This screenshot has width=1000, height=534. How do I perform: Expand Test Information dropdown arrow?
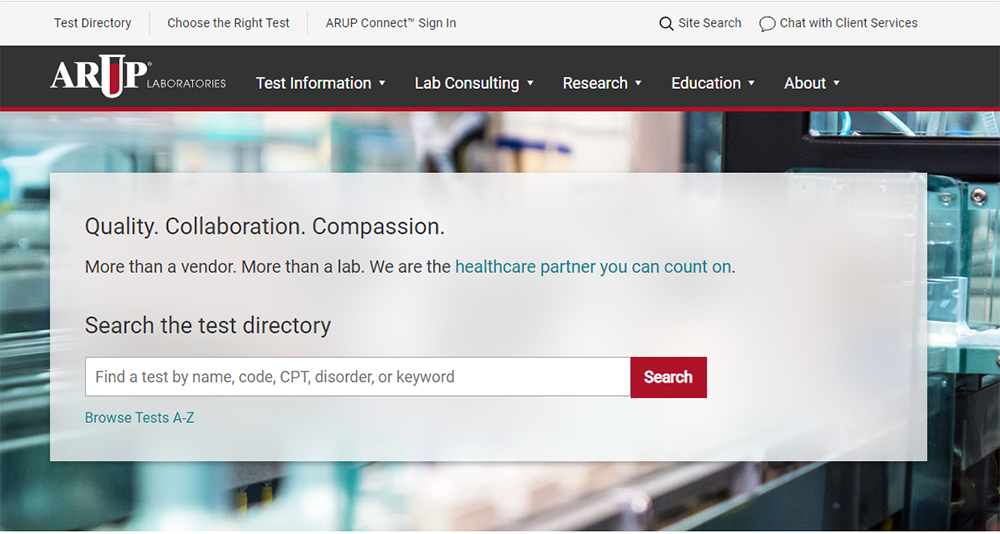coord(382,83)
